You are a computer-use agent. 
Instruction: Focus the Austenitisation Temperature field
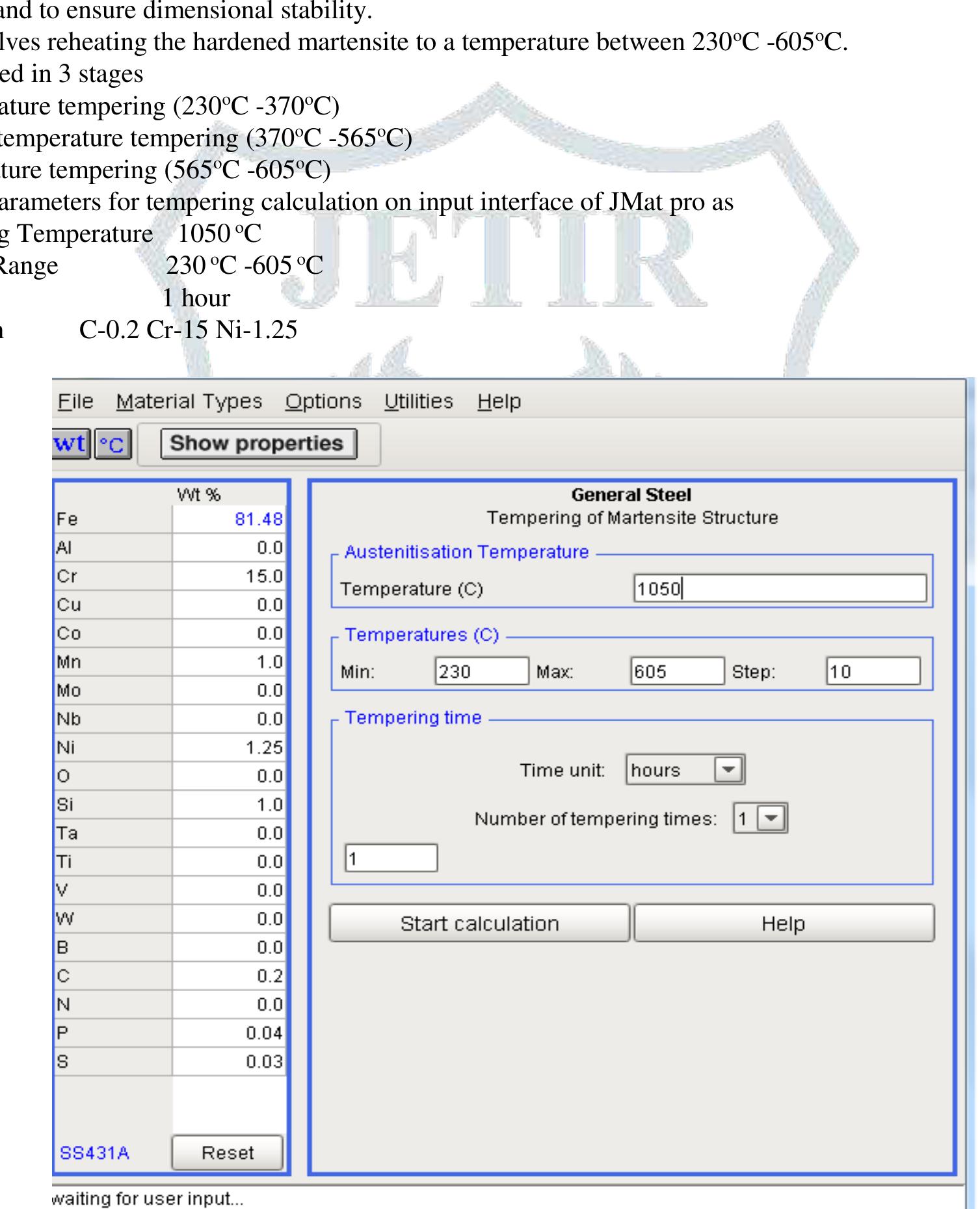(x=780, y=589)
